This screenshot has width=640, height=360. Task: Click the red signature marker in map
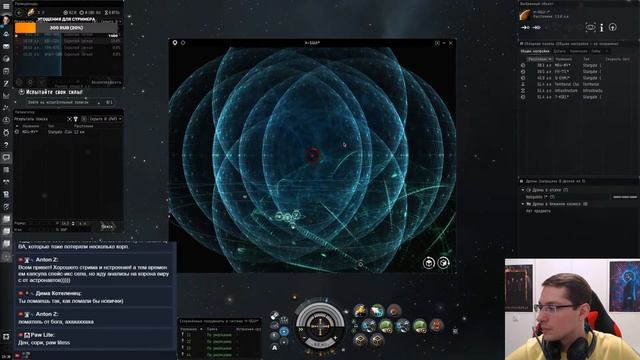[x=313, y=155]
